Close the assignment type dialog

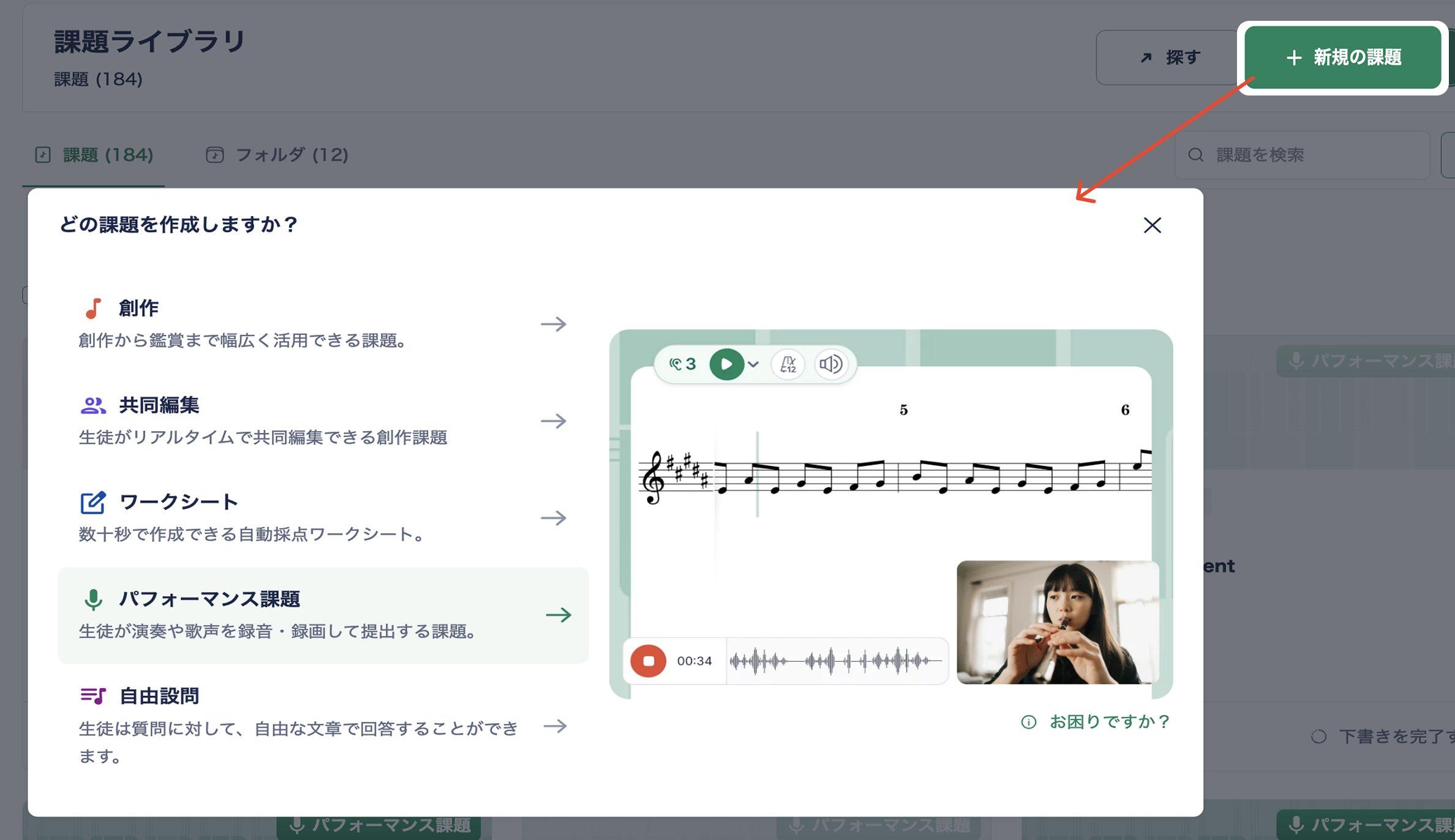click(x=1152, y=225)
